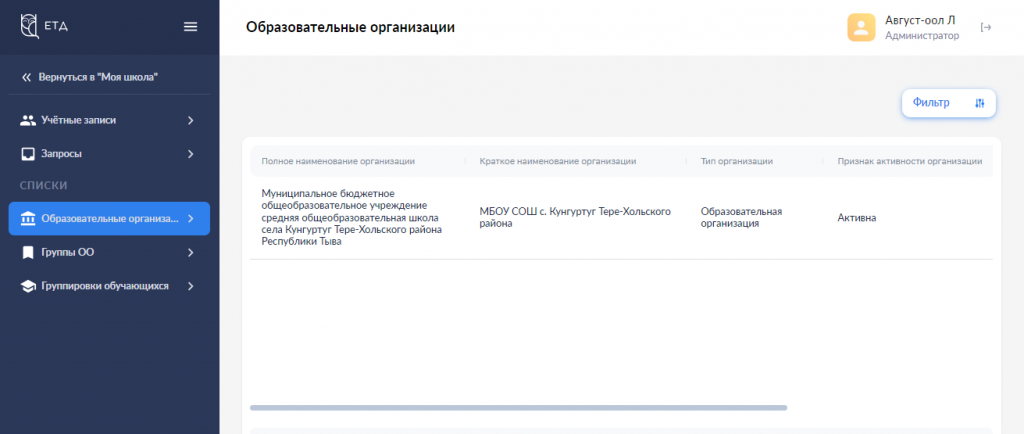This screenshot has height=434, width=1024.
Task: Click the user avatar icon
Action: [x=861, y=27]
